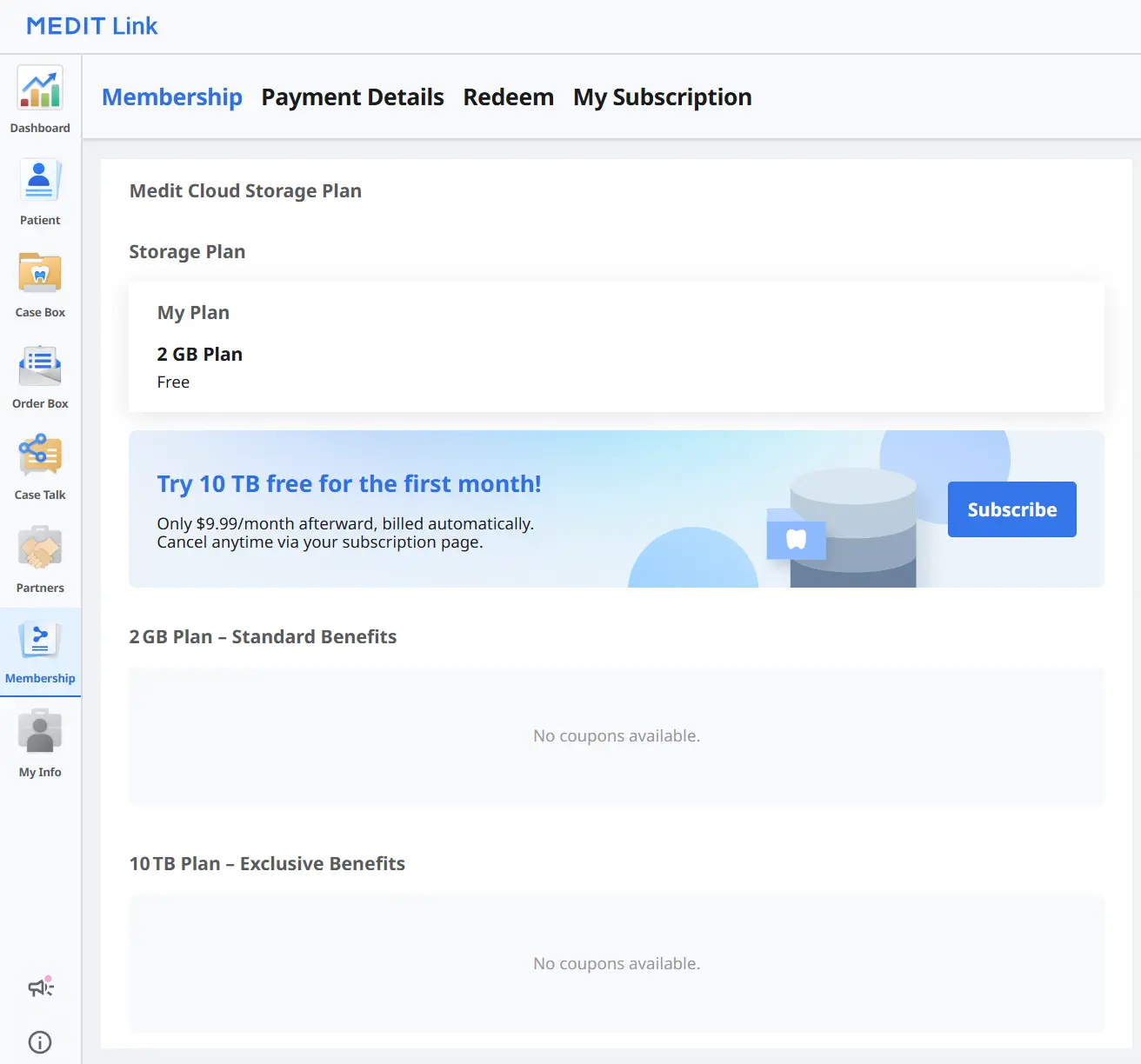Click 'No coupons available' under Standard Benefits
Screen dimensions: 1141x1064
point(617,736)
